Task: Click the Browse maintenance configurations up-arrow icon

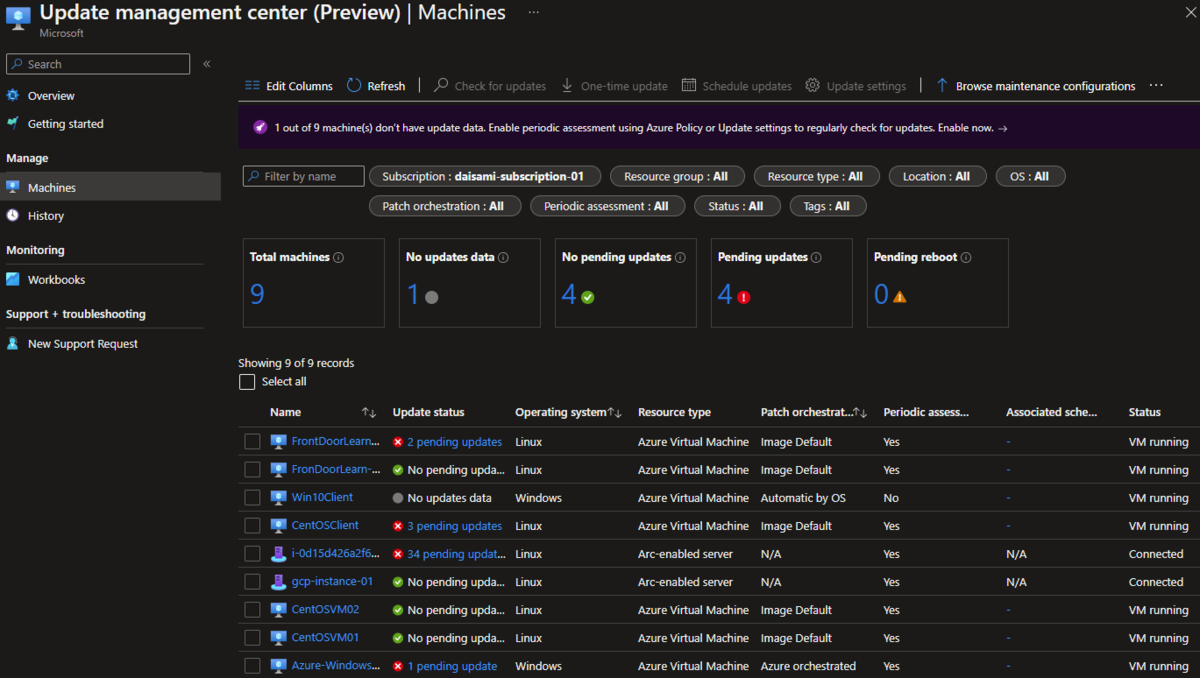Action: click(x=942, y=86)
